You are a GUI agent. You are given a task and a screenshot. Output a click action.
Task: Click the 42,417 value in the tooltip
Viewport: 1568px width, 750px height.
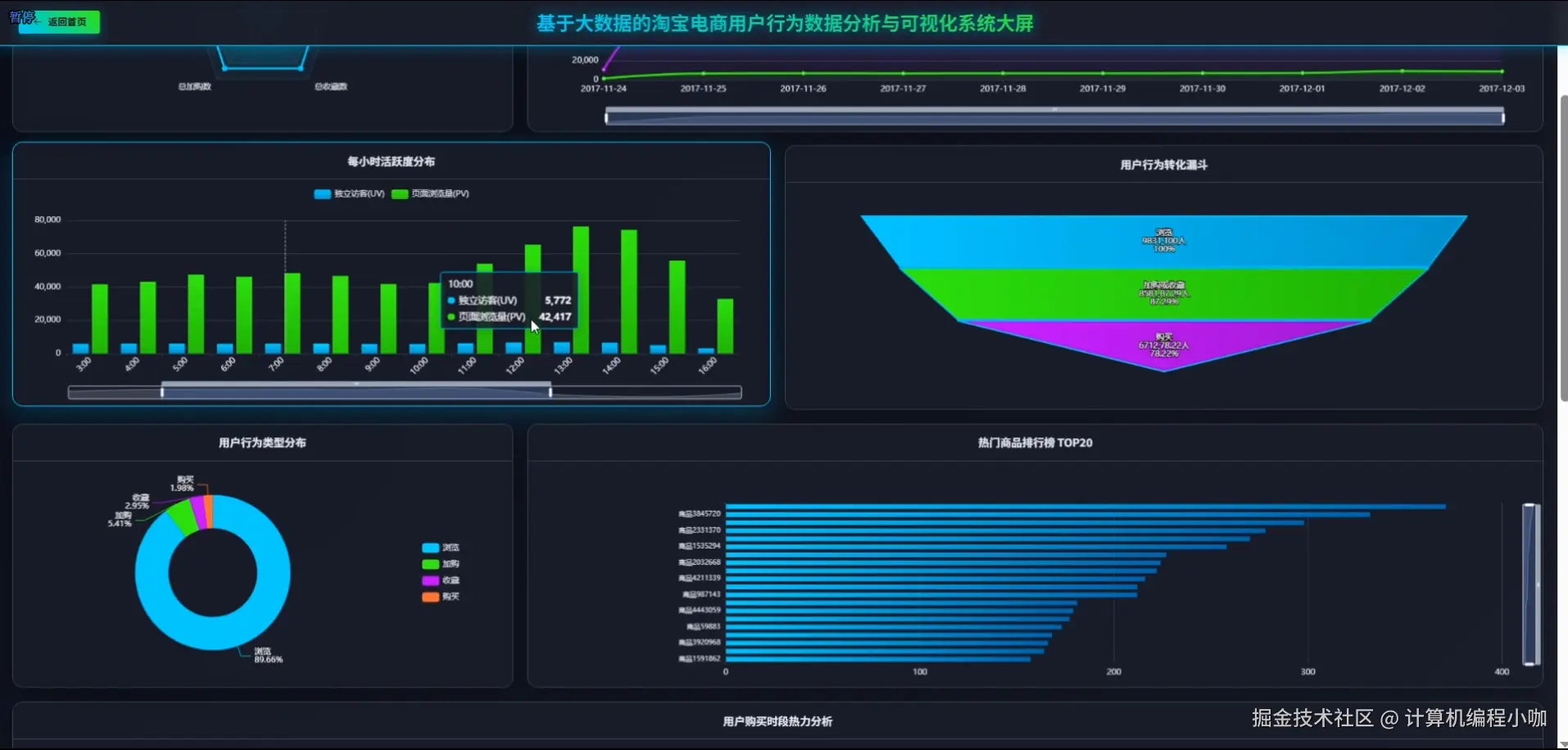pos(555,317)
